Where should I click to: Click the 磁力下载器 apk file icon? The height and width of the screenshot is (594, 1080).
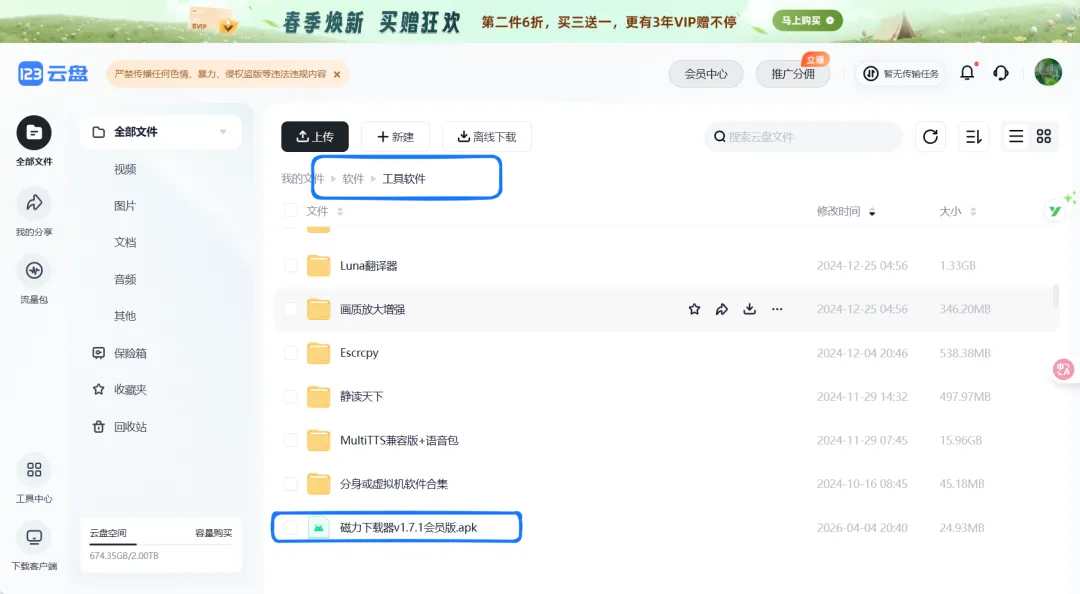click(x=318, y=528)
